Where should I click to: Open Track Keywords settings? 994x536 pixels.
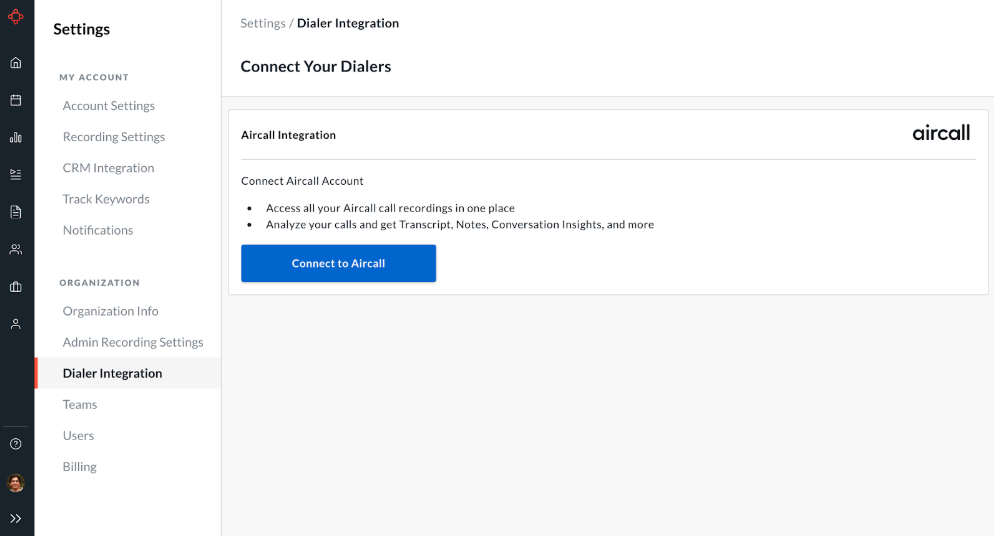(106, 199)
